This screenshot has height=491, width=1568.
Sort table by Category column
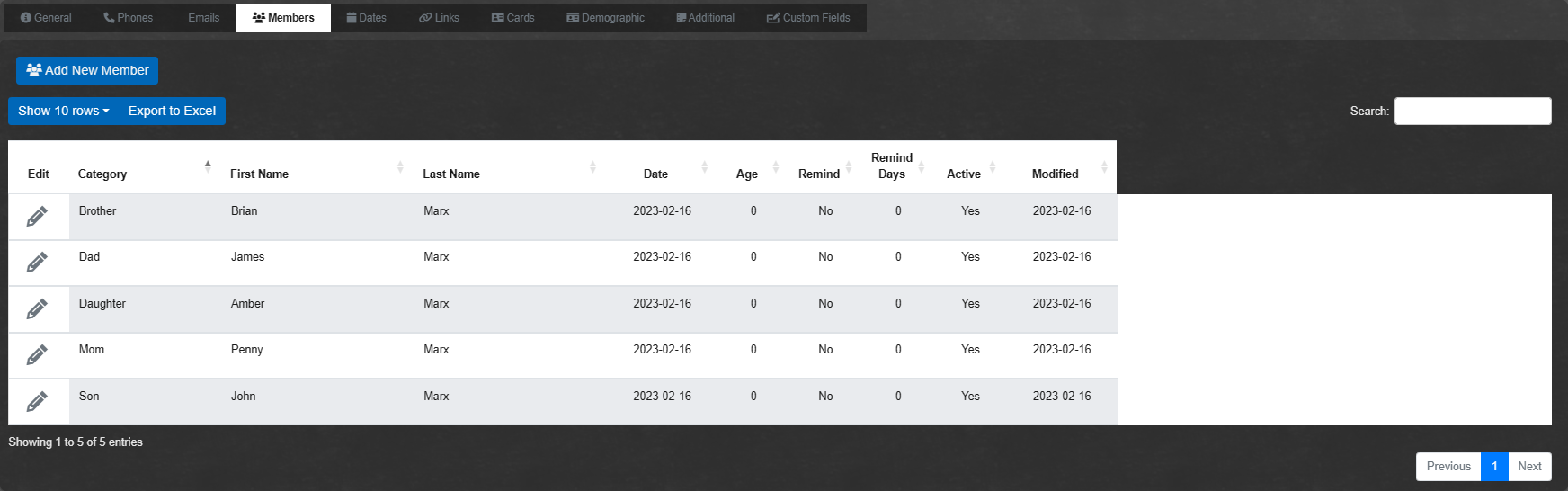point(102,174)
